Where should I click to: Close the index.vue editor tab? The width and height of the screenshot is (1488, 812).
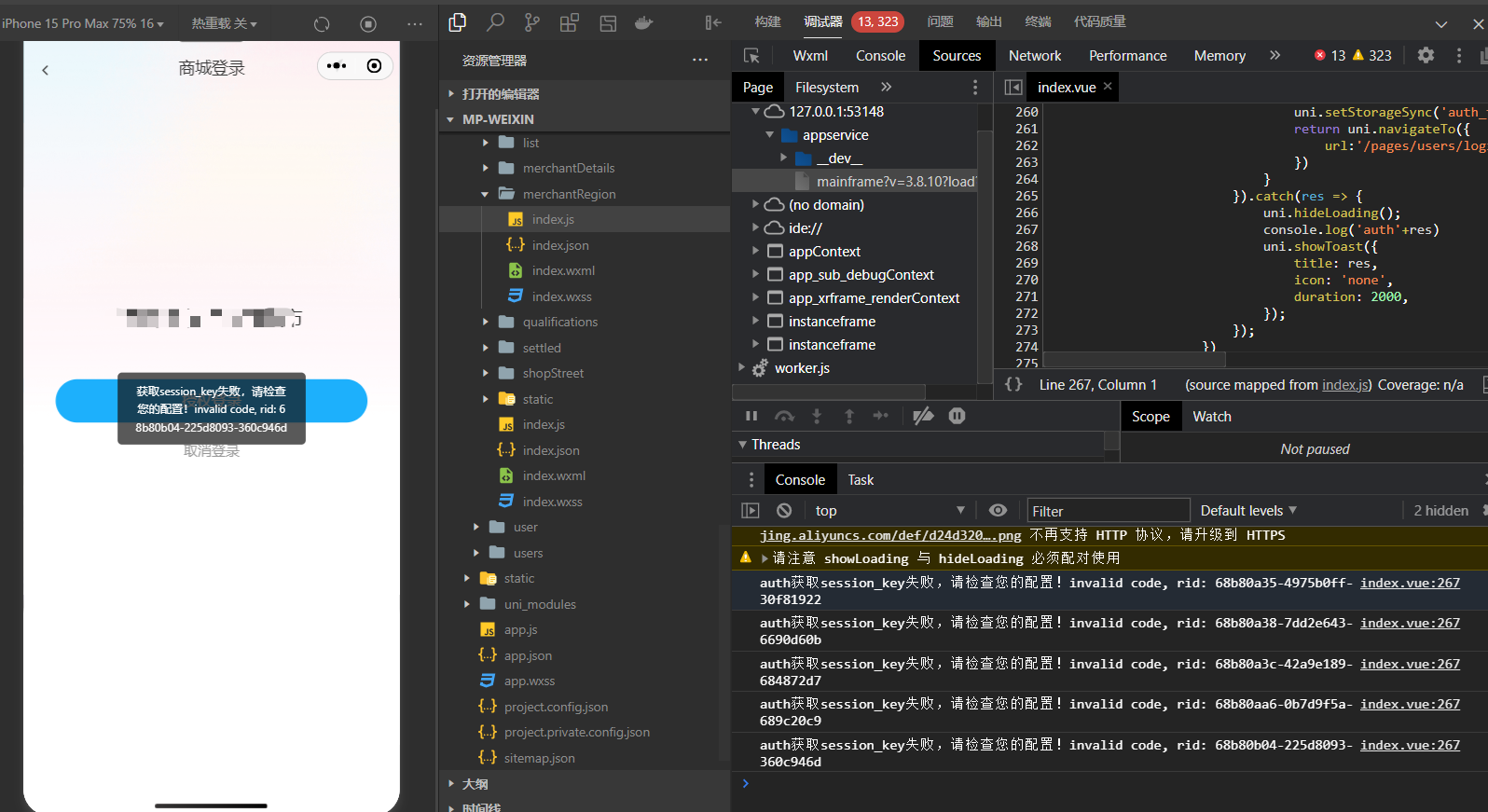click(x=1108, y=86)
